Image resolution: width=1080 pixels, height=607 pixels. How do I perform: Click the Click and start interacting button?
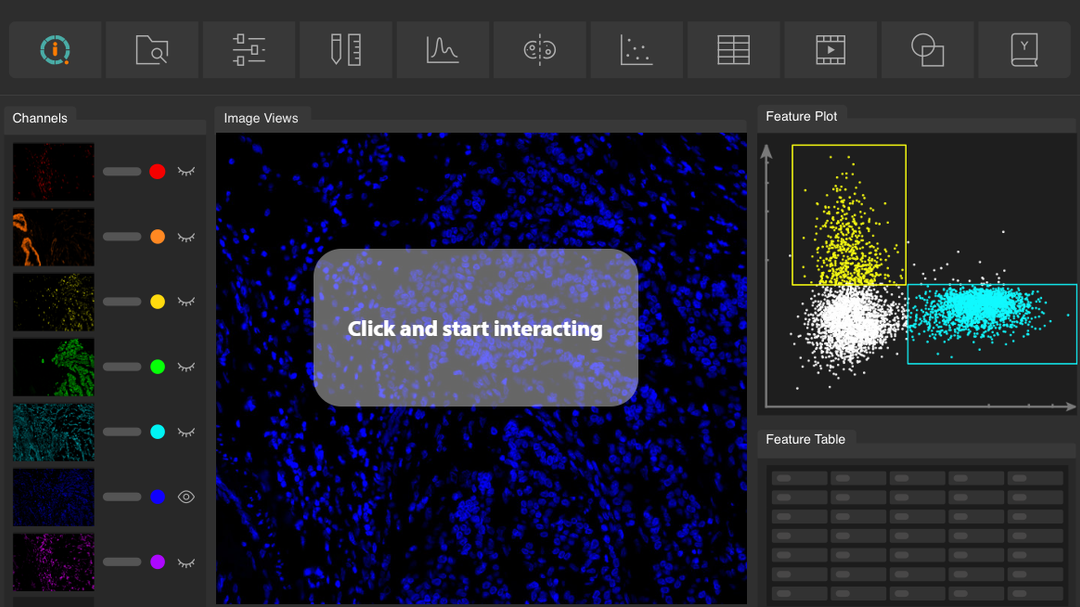coord(475,328)
